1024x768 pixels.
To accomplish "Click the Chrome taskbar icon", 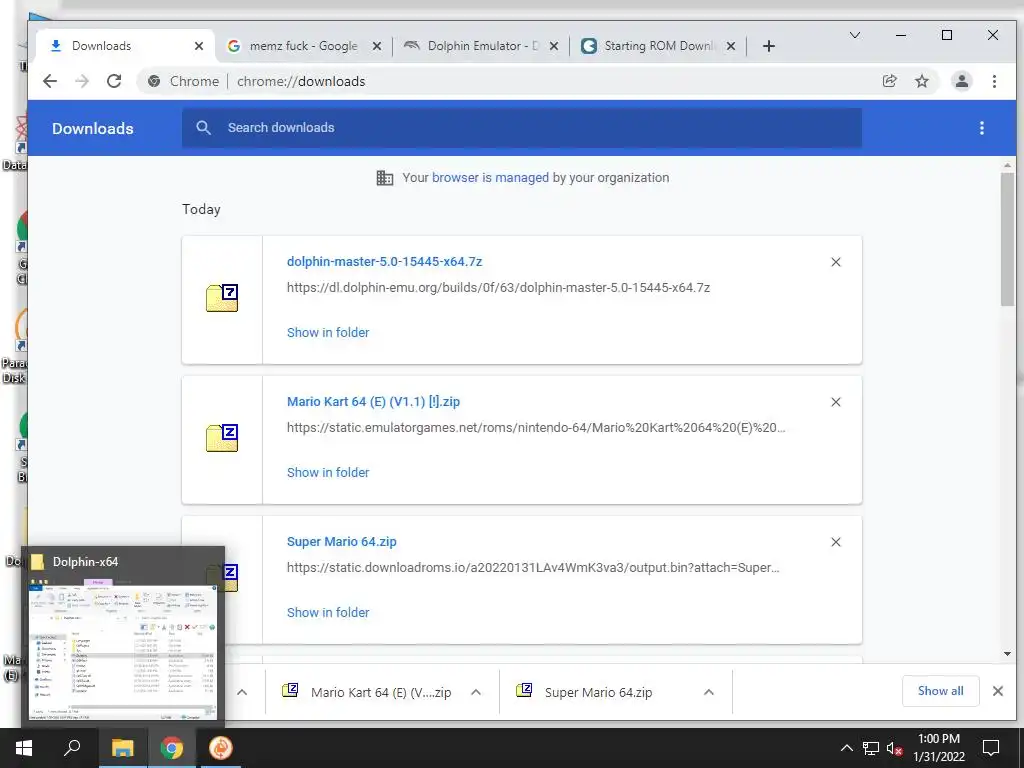I will (172, 748).
